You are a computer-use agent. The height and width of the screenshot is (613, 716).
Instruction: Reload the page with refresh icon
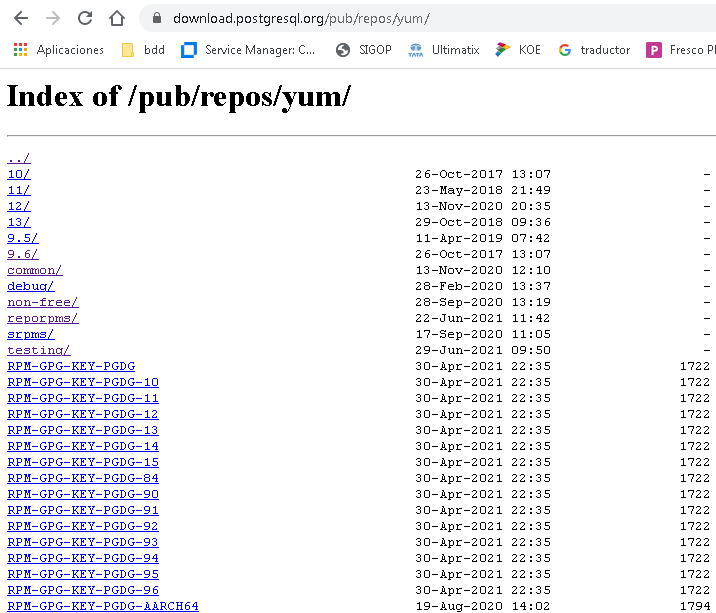coord(85,18)
